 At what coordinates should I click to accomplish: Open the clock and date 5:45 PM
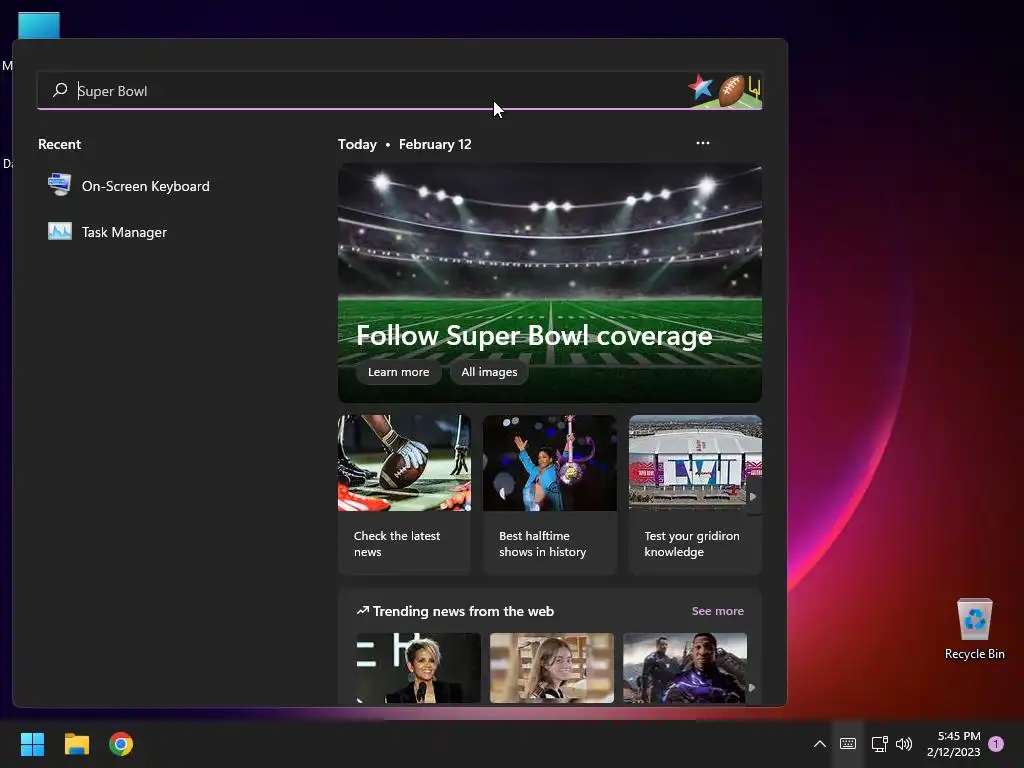tap(953, 744)
